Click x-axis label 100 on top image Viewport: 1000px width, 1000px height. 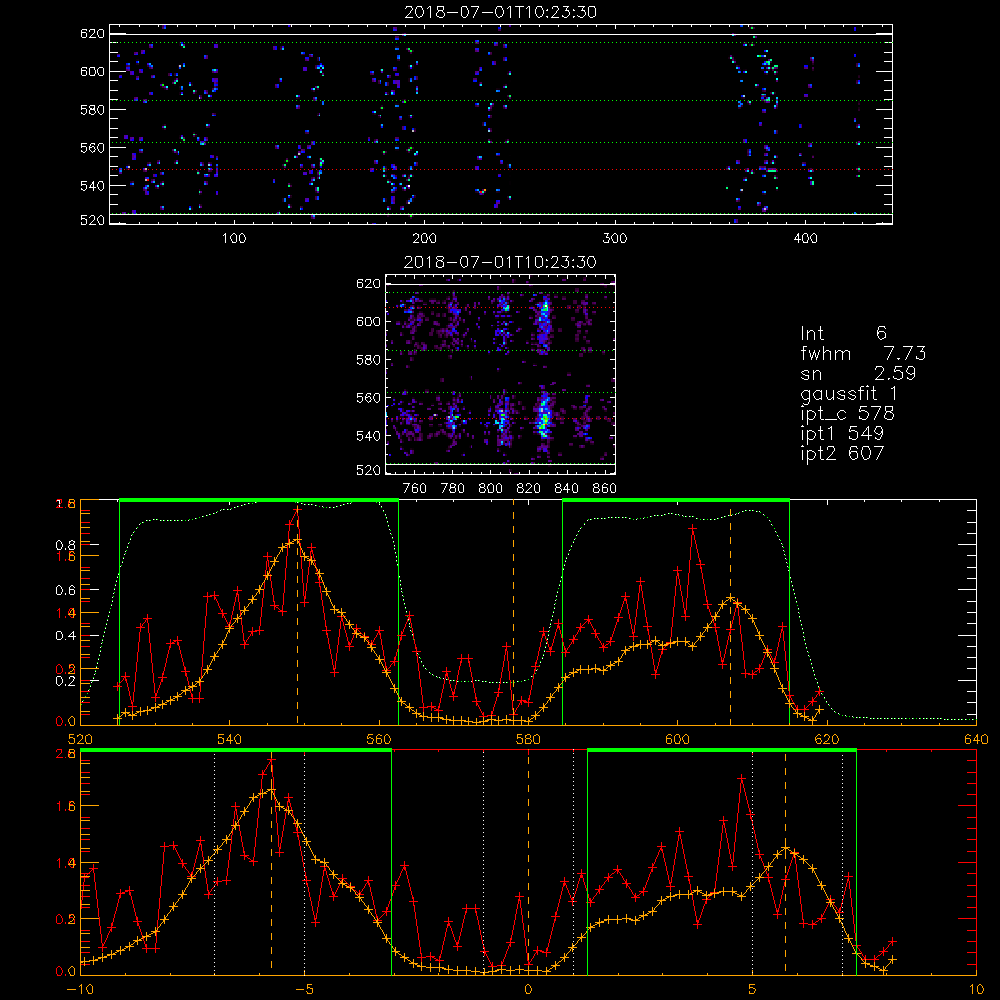pos(234,239)
